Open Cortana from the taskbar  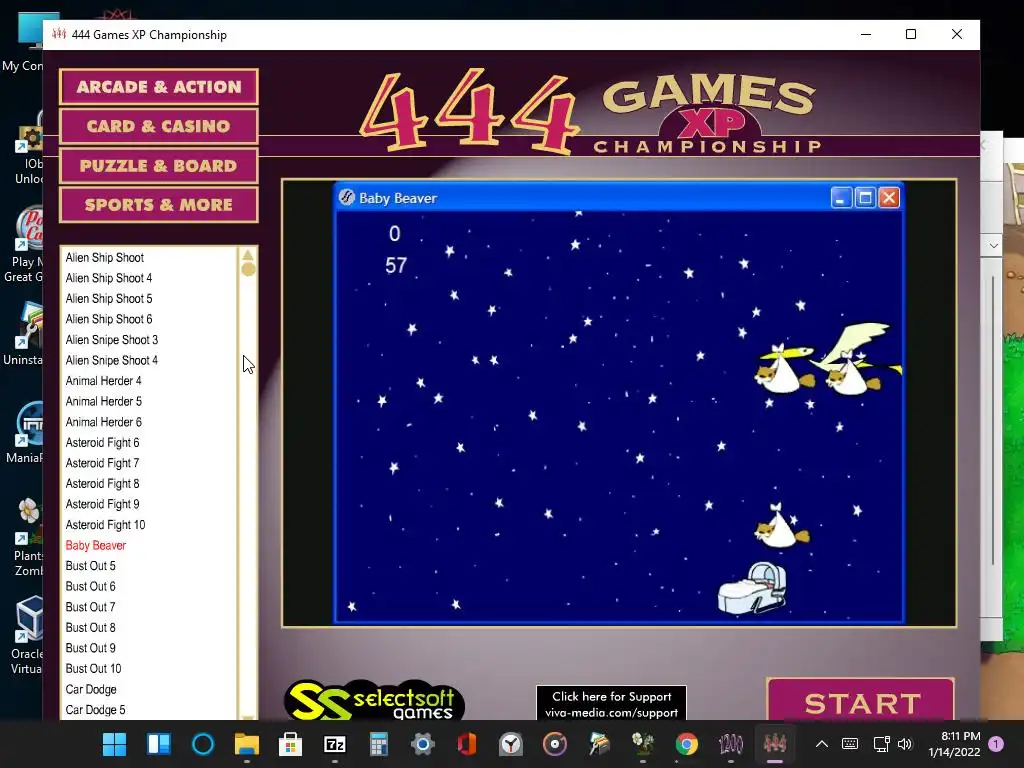[x=202, y=744]
